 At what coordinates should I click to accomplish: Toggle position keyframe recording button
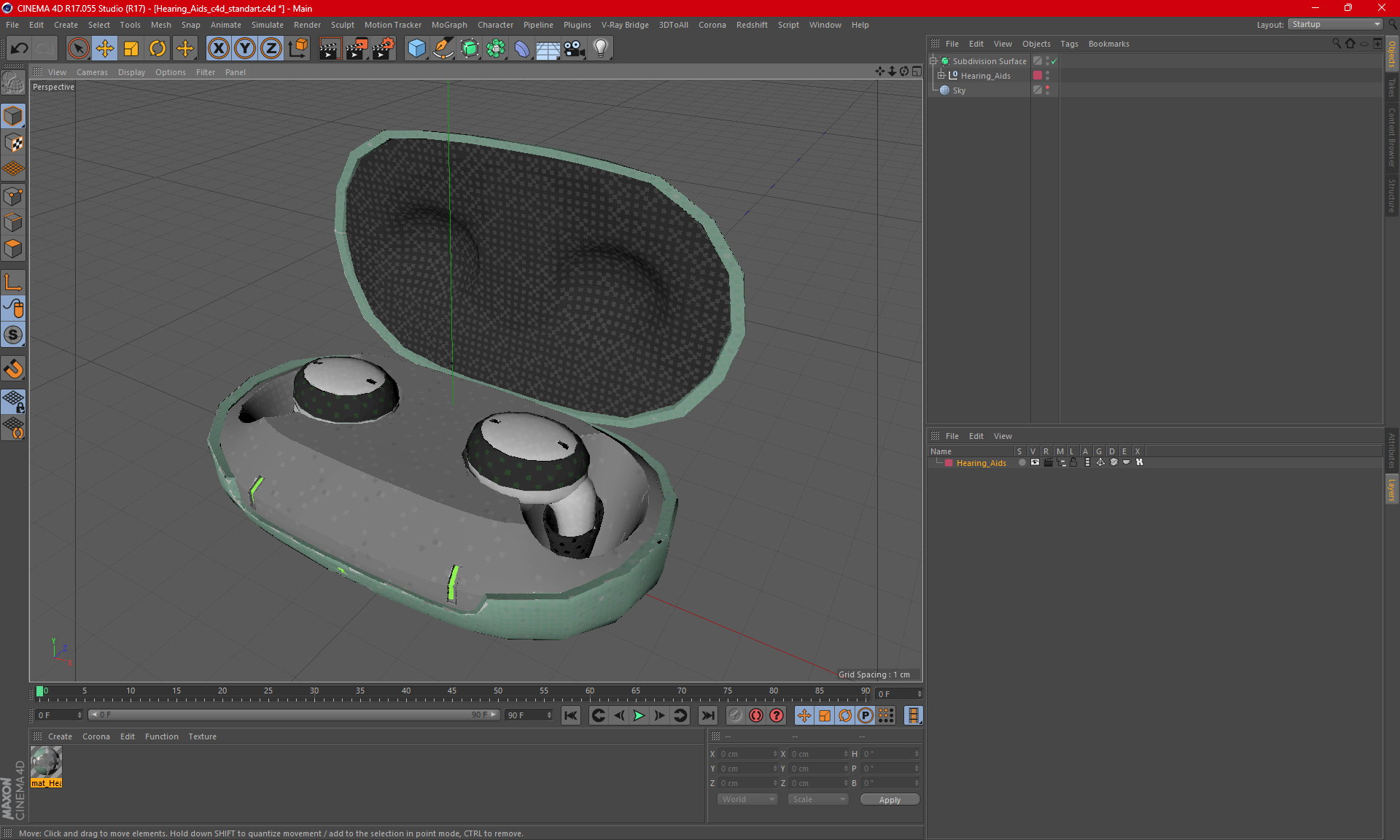click(804, 715)
